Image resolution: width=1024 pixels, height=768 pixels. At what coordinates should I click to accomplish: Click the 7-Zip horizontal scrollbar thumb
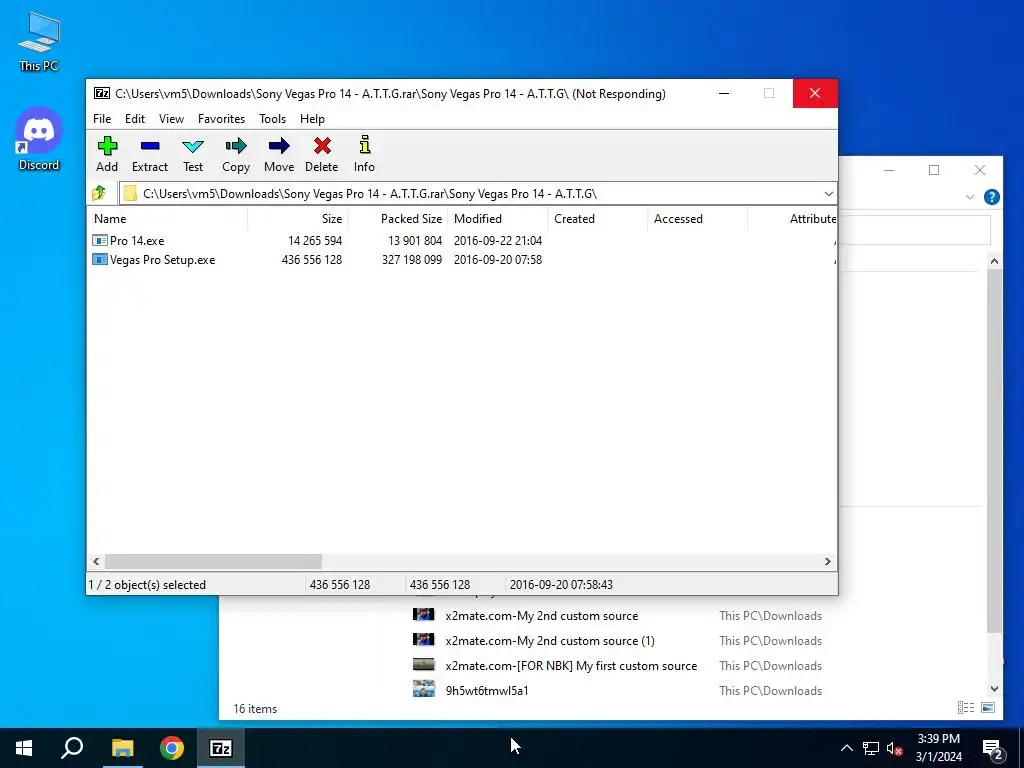tap(213, 562)
